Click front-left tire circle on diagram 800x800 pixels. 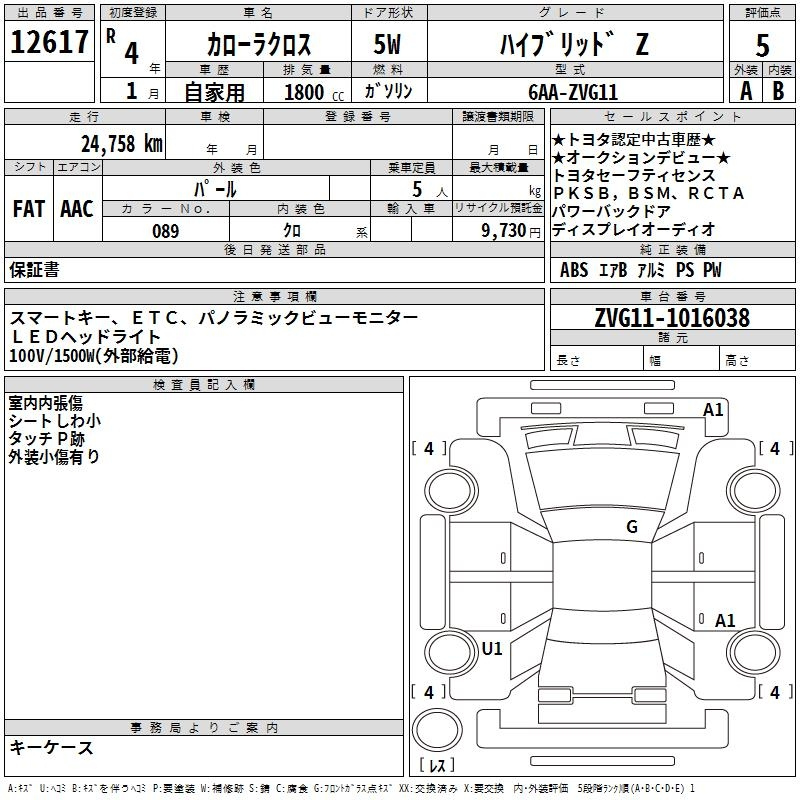tap(451, 491)
